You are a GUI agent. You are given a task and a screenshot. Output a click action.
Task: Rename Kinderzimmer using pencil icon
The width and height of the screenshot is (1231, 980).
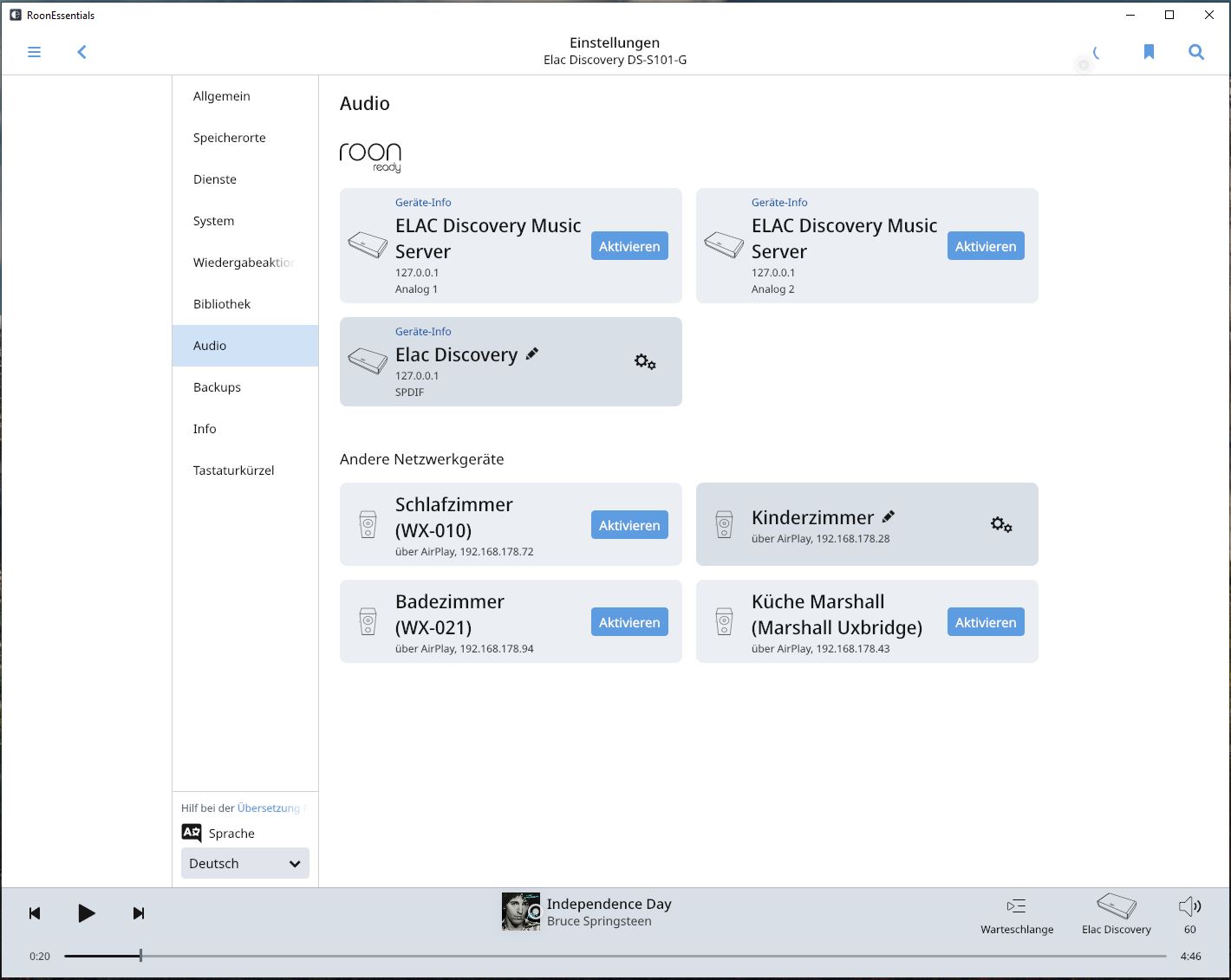click(x=888, y=516)
